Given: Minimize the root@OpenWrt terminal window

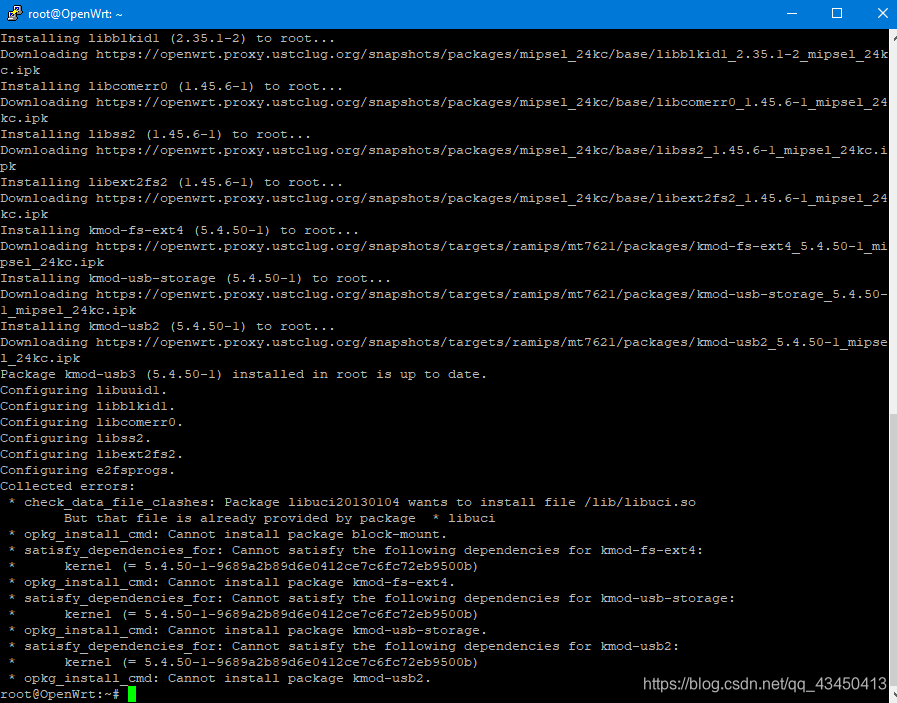Looking at the screenshot, I should (x=792, y=13).
